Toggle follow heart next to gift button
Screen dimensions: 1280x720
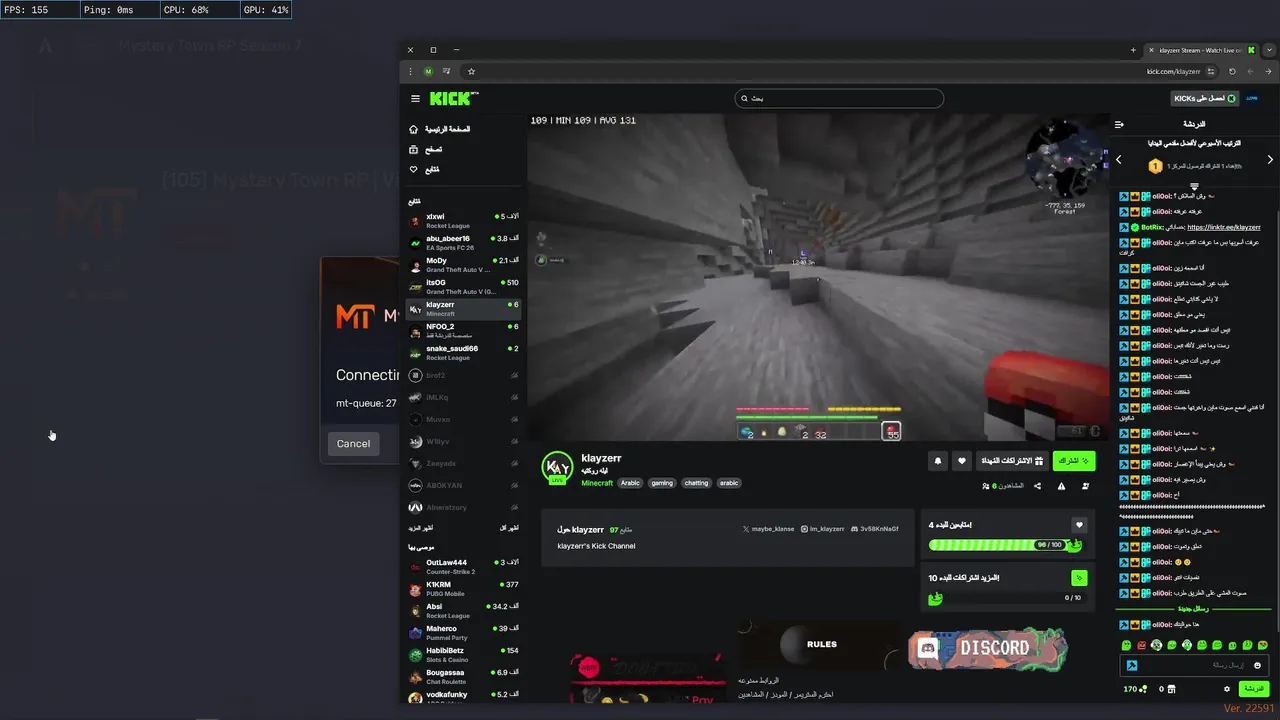[x=962, y=461]
